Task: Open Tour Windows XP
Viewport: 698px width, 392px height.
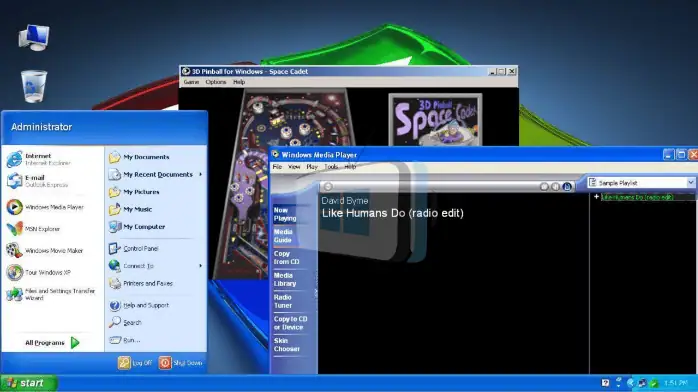Action: [39, 272]
